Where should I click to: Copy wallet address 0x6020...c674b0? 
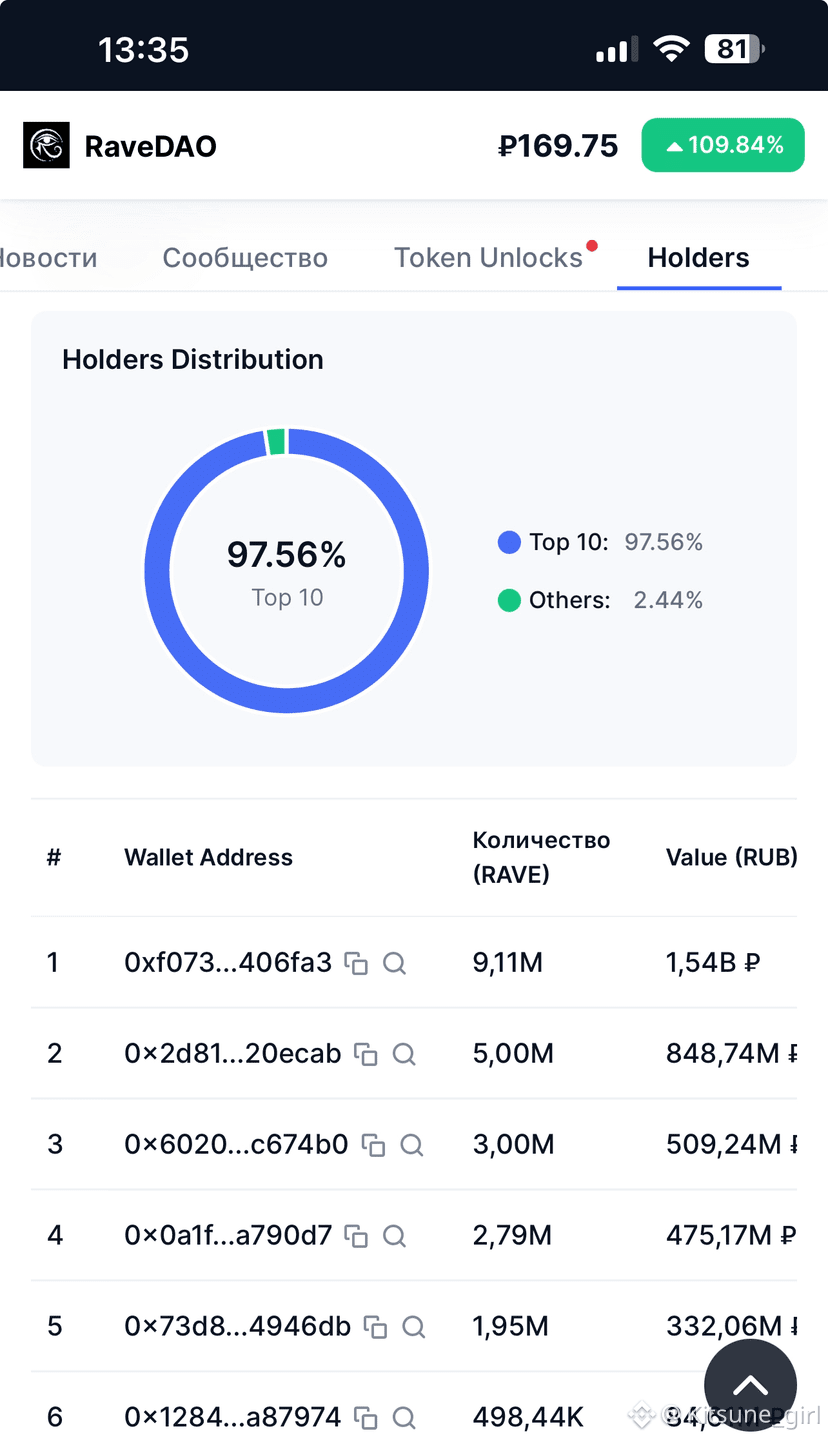coord(373,1145)
